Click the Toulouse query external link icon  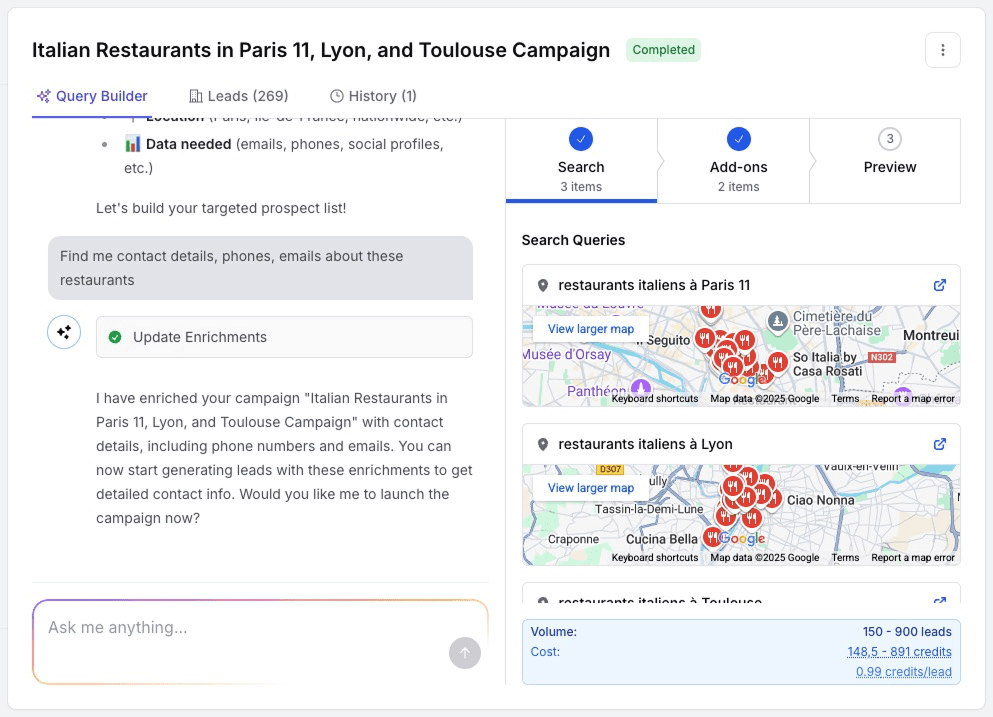click(x=939, y=600)
